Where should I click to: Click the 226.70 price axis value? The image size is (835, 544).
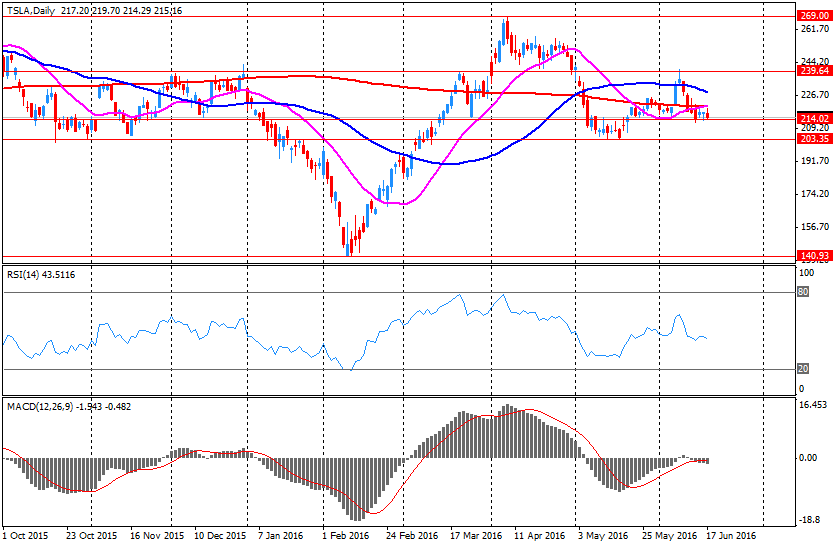(x=815, y=95)
